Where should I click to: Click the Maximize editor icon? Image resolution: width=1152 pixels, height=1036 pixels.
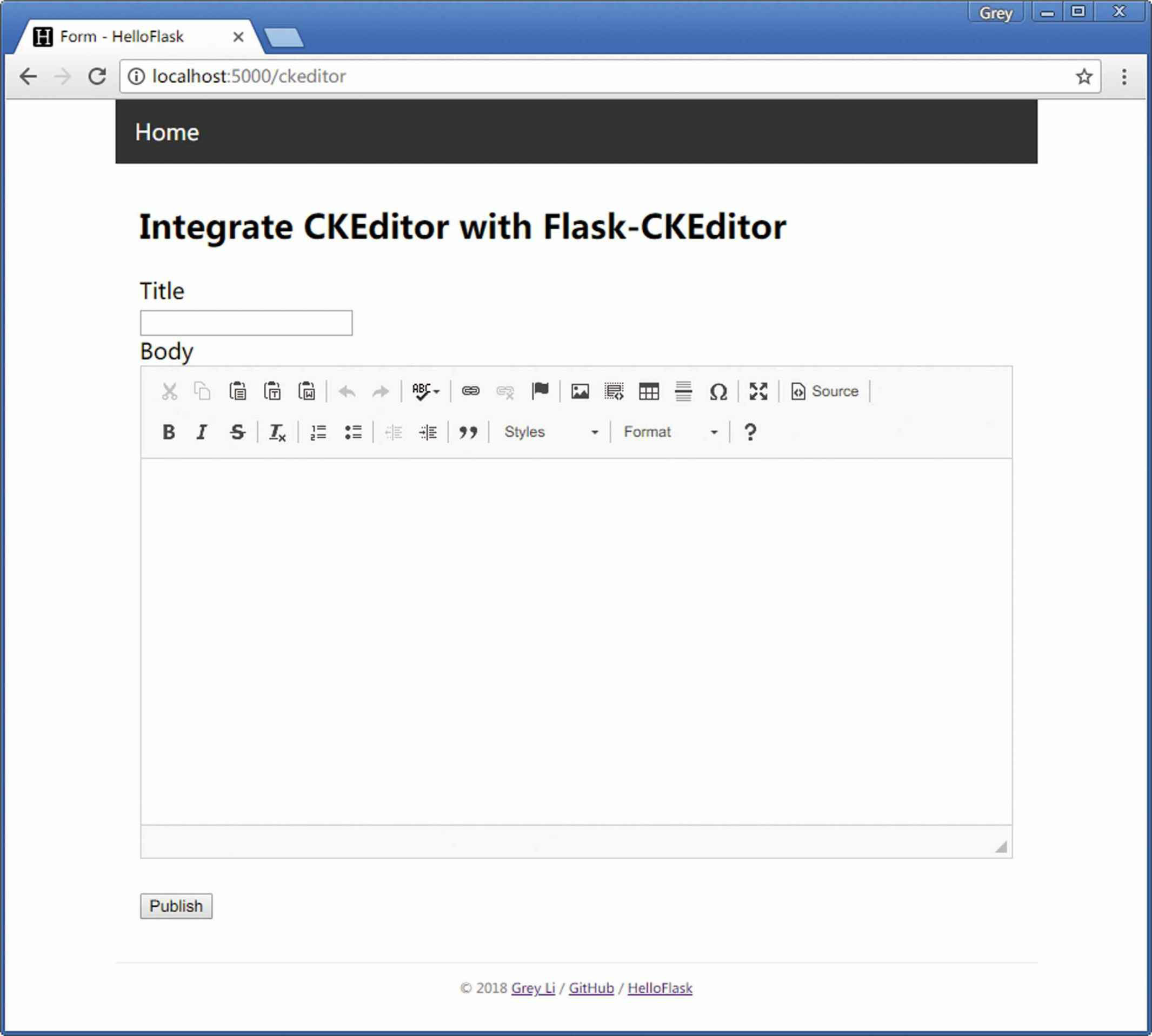756,391
